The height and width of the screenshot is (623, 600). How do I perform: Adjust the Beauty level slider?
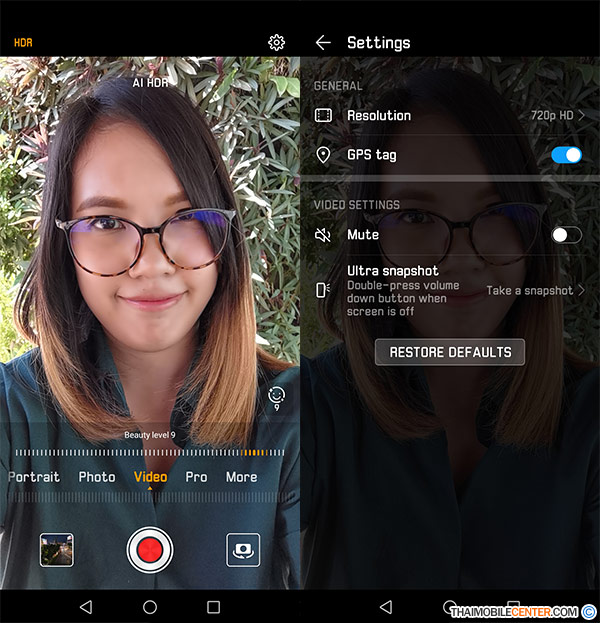[x=150, y=453]
